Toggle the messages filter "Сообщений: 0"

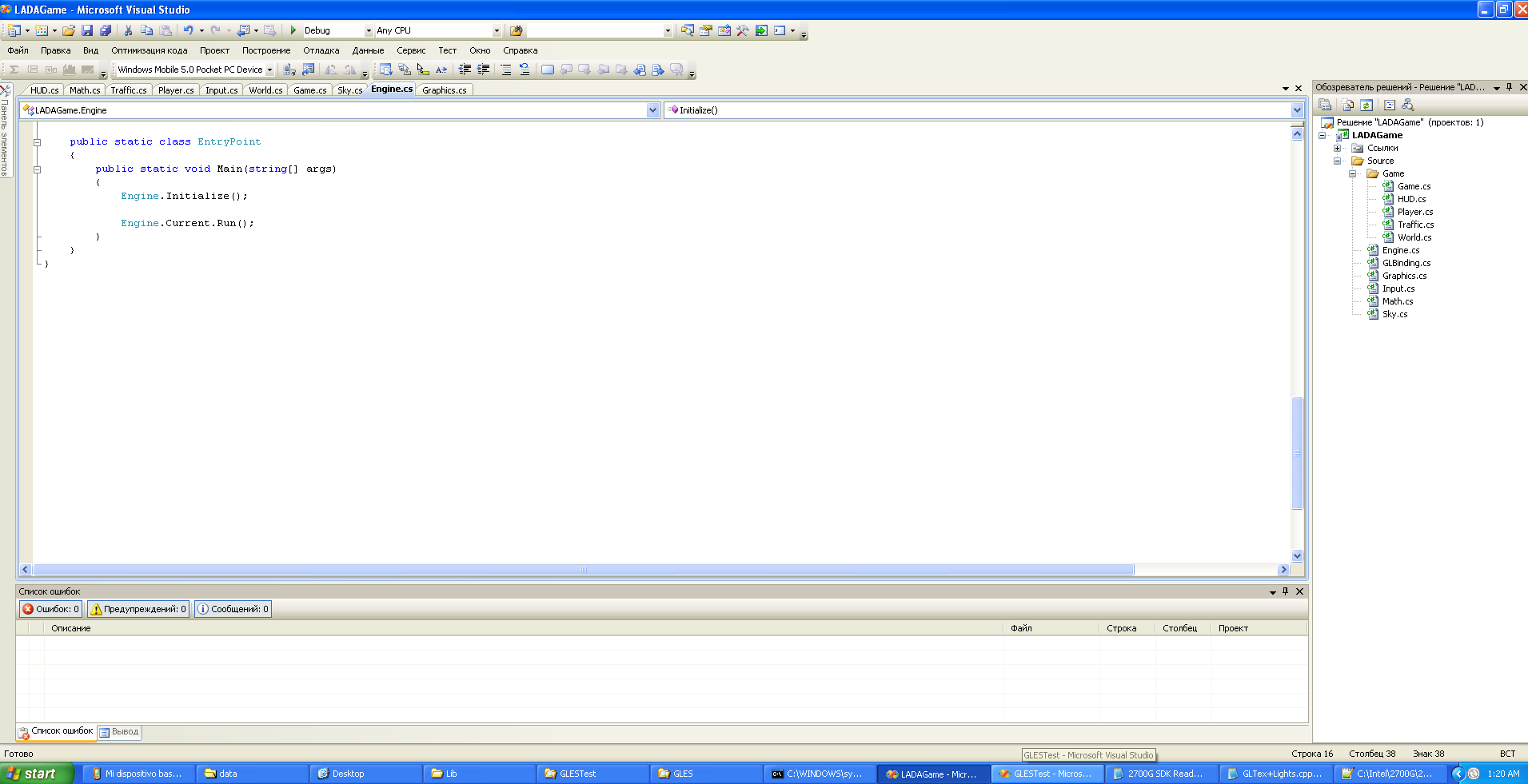click(x=233, y=609)
